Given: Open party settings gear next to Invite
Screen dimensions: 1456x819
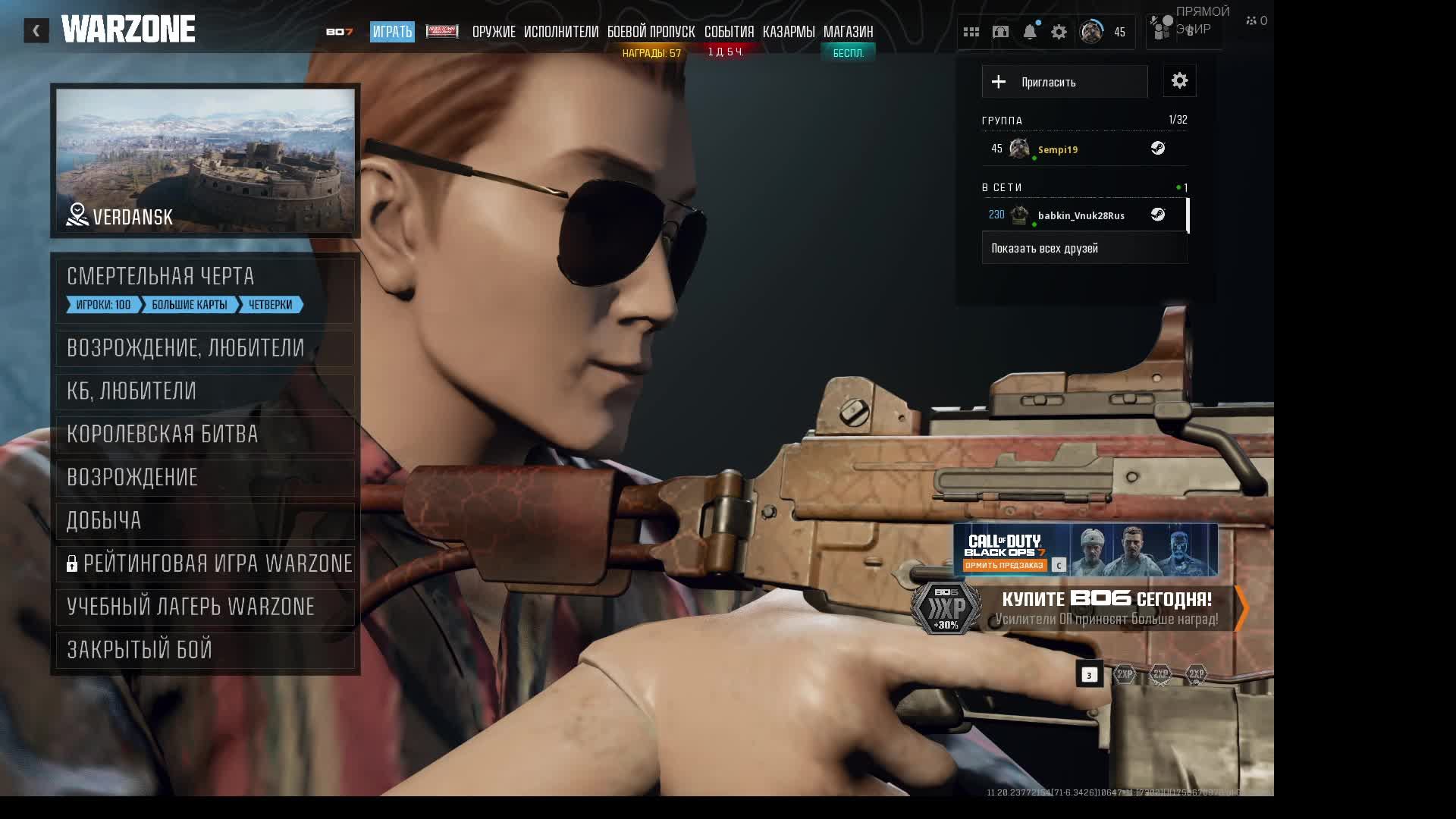Looking at the screenshot, I should (x=1179, y=81).
